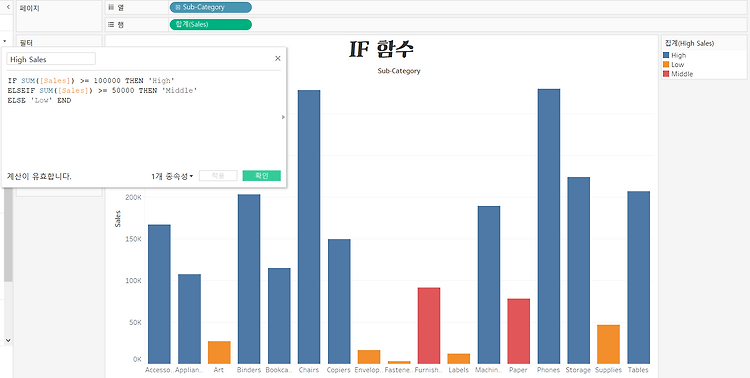The image size is (750, 378).
Task: Click the 페이지 pages shelf label
Action: (x=30, y=8)
